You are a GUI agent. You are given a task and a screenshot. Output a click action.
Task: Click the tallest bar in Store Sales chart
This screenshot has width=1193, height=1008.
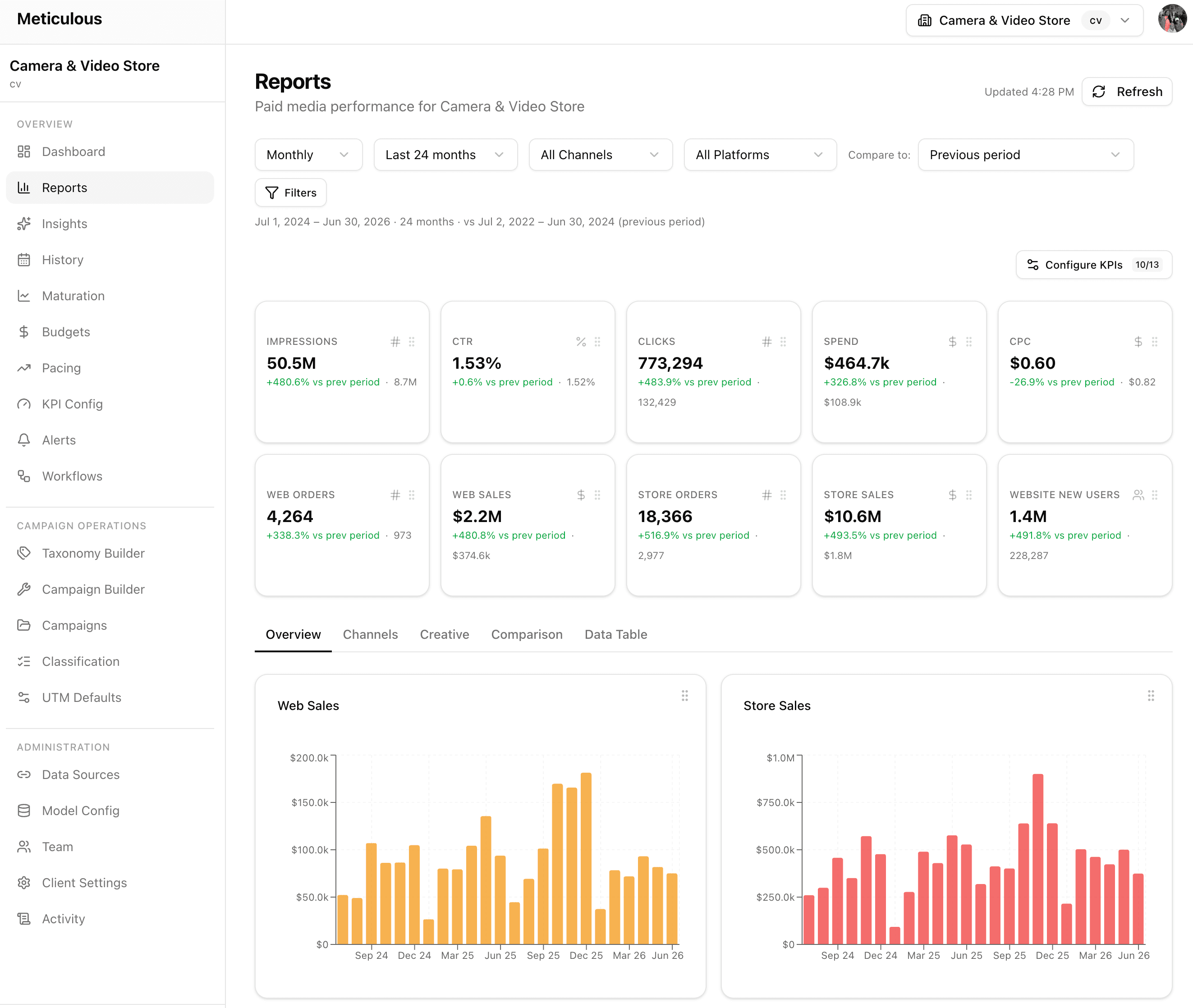[x=1038, y=859]
